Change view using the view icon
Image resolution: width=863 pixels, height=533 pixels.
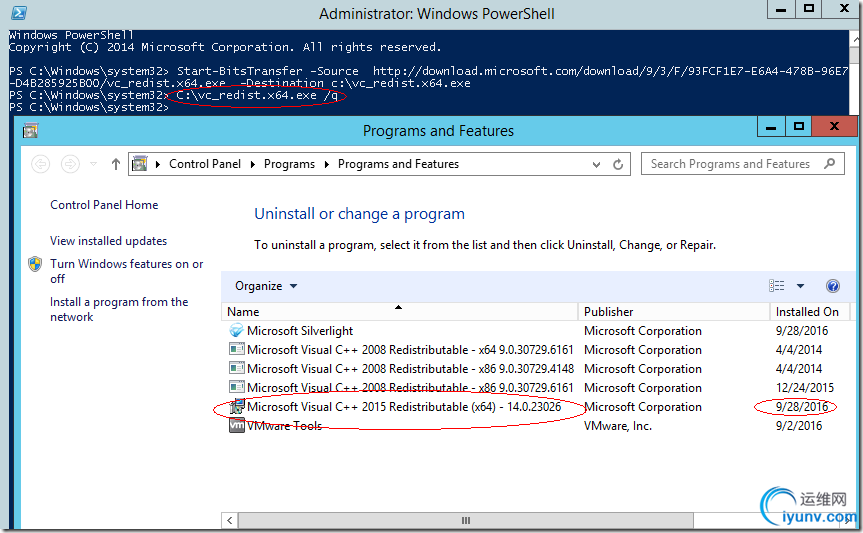(777, 286)
